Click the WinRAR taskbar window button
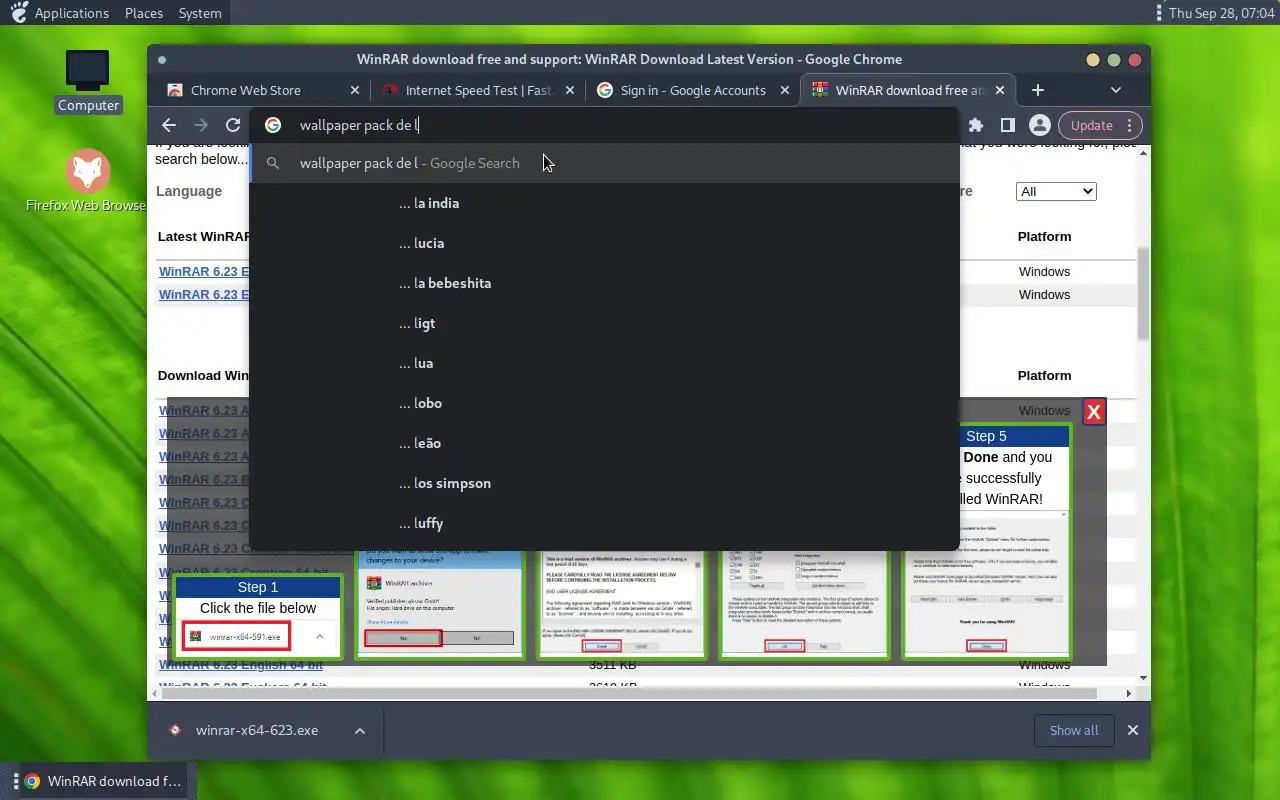The height and width of the screenshot is (800, 1280). point(105,781)
